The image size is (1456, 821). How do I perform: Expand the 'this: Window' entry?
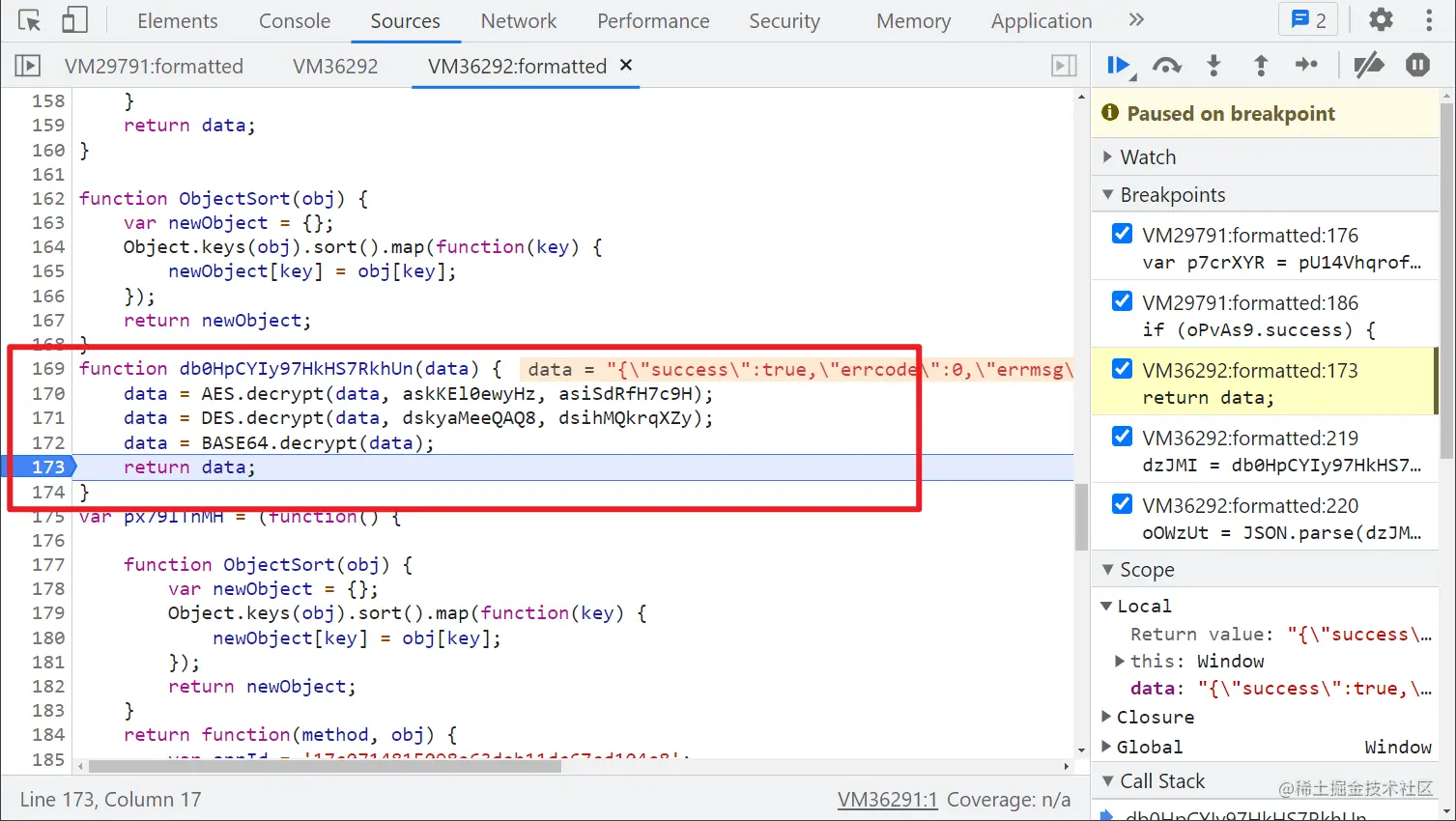coord(1120,661)
